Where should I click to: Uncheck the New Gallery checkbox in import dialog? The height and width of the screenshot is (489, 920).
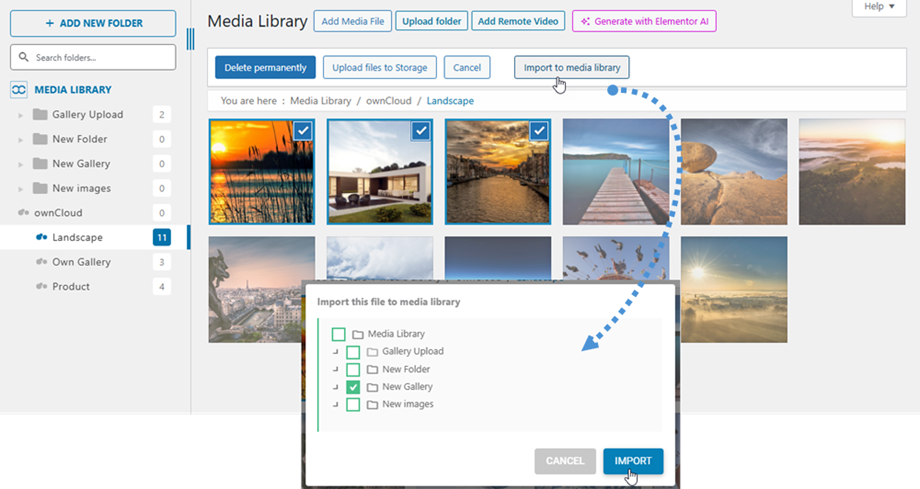[353, 387]
